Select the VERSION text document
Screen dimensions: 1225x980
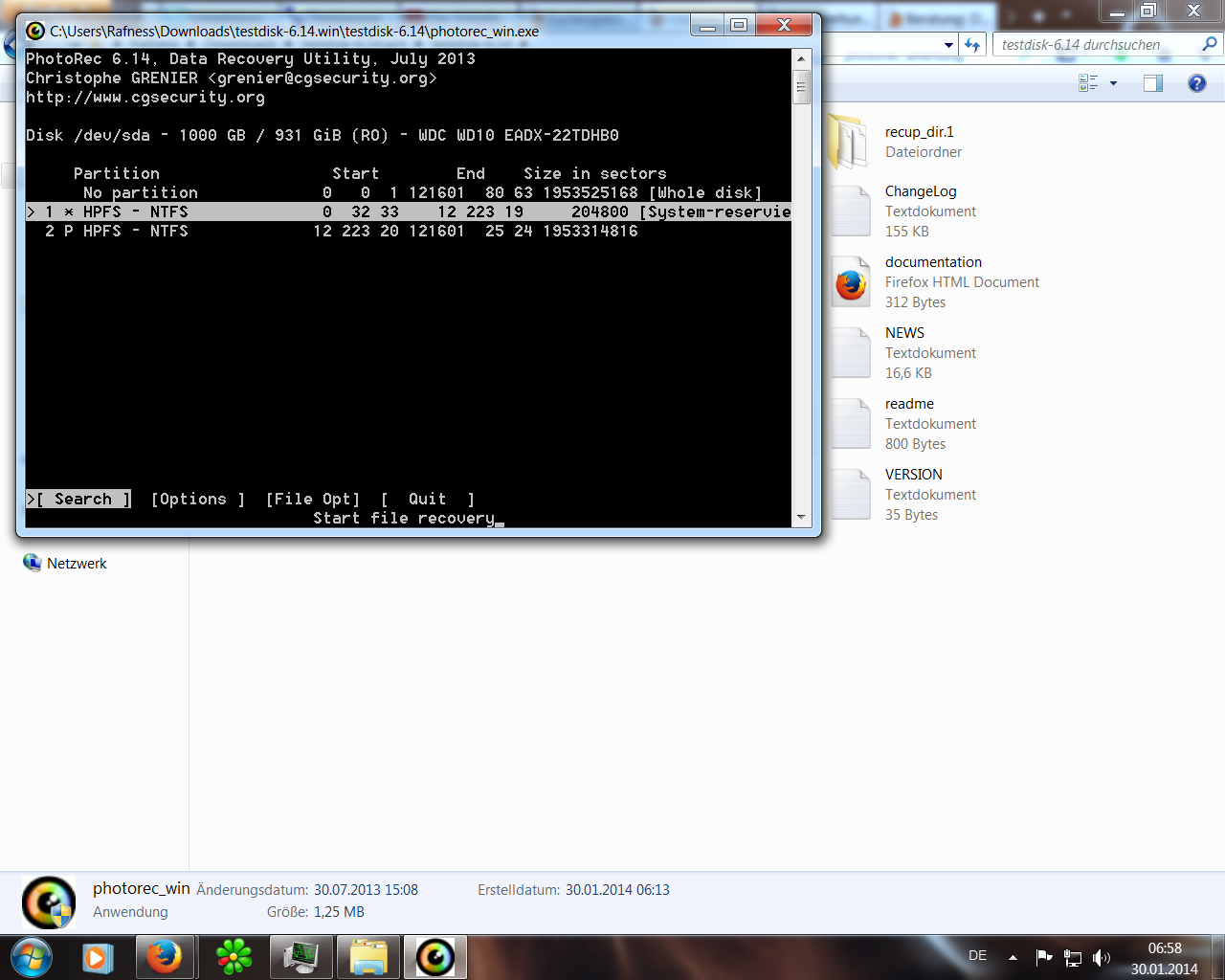pos(914,475)
